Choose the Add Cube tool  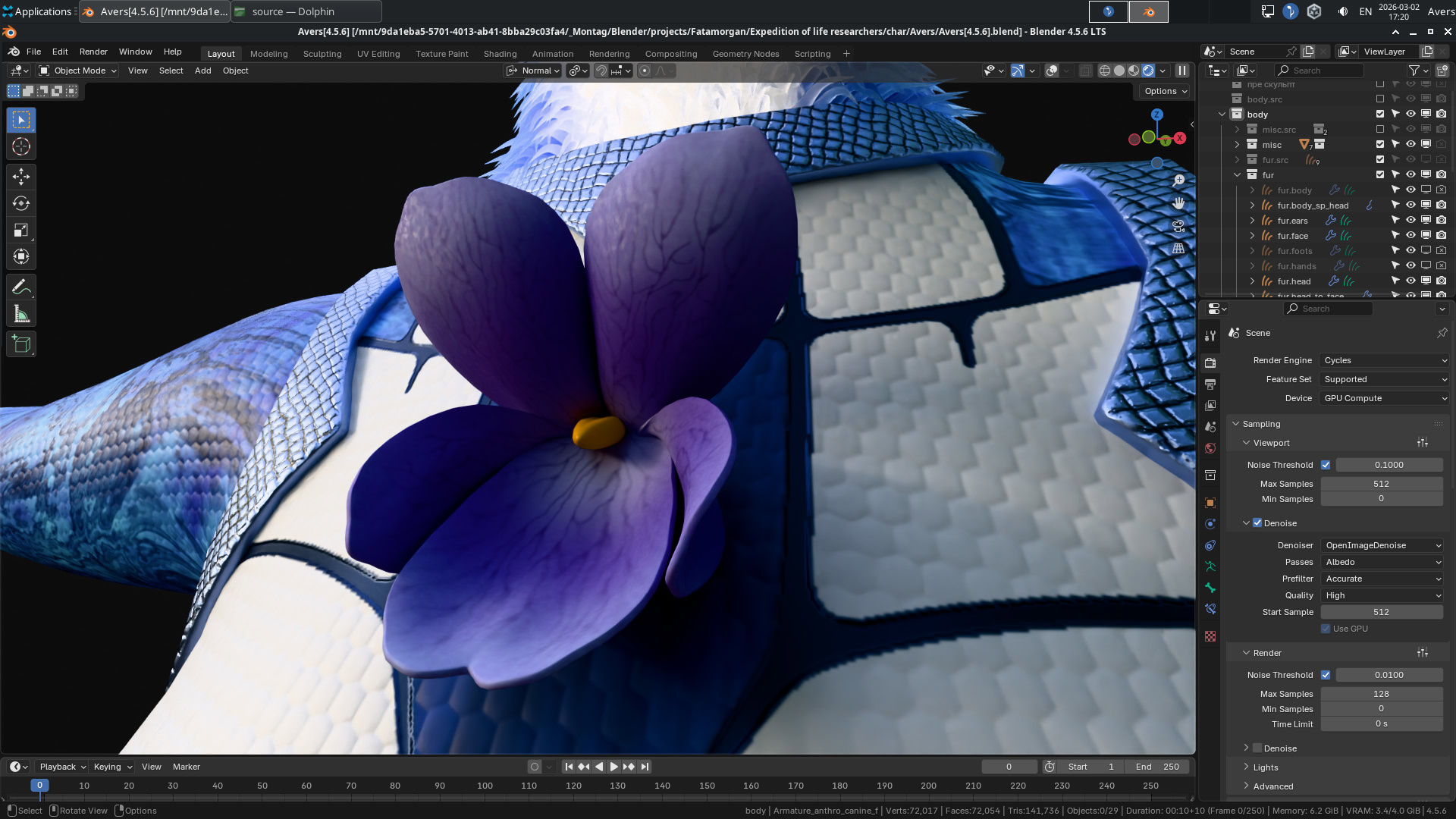click(x=21, y=344)
